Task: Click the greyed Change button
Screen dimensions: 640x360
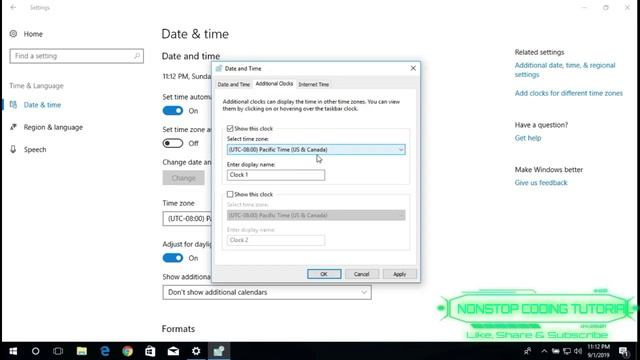Action: click(183, 178)
